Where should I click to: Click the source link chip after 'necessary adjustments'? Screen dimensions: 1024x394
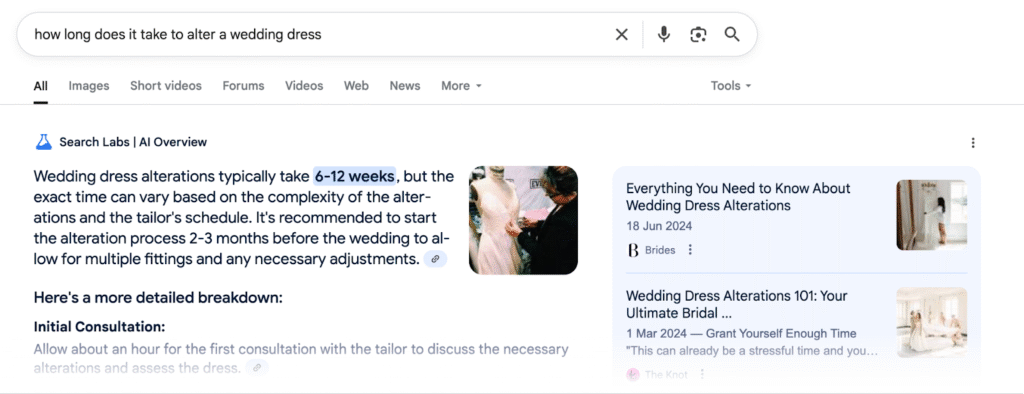[436, 259]
